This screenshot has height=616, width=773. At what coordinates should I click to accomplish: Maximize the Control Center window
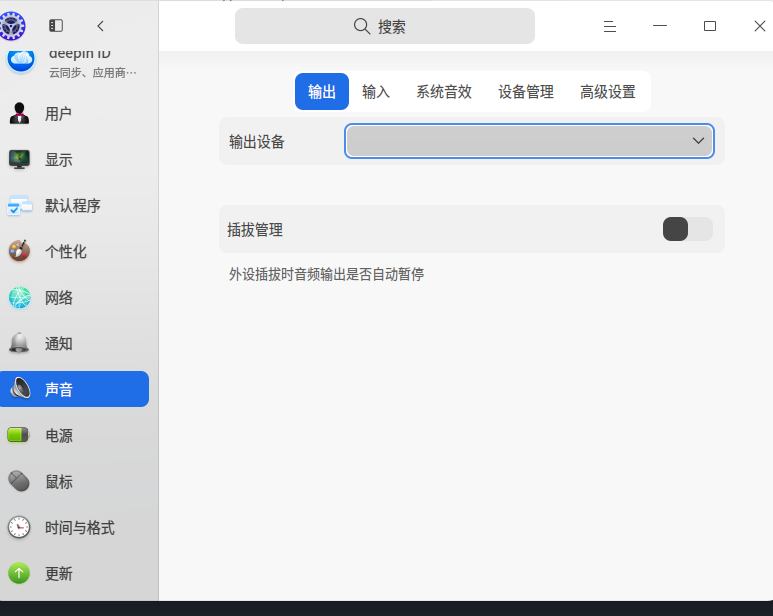[709, 26]
